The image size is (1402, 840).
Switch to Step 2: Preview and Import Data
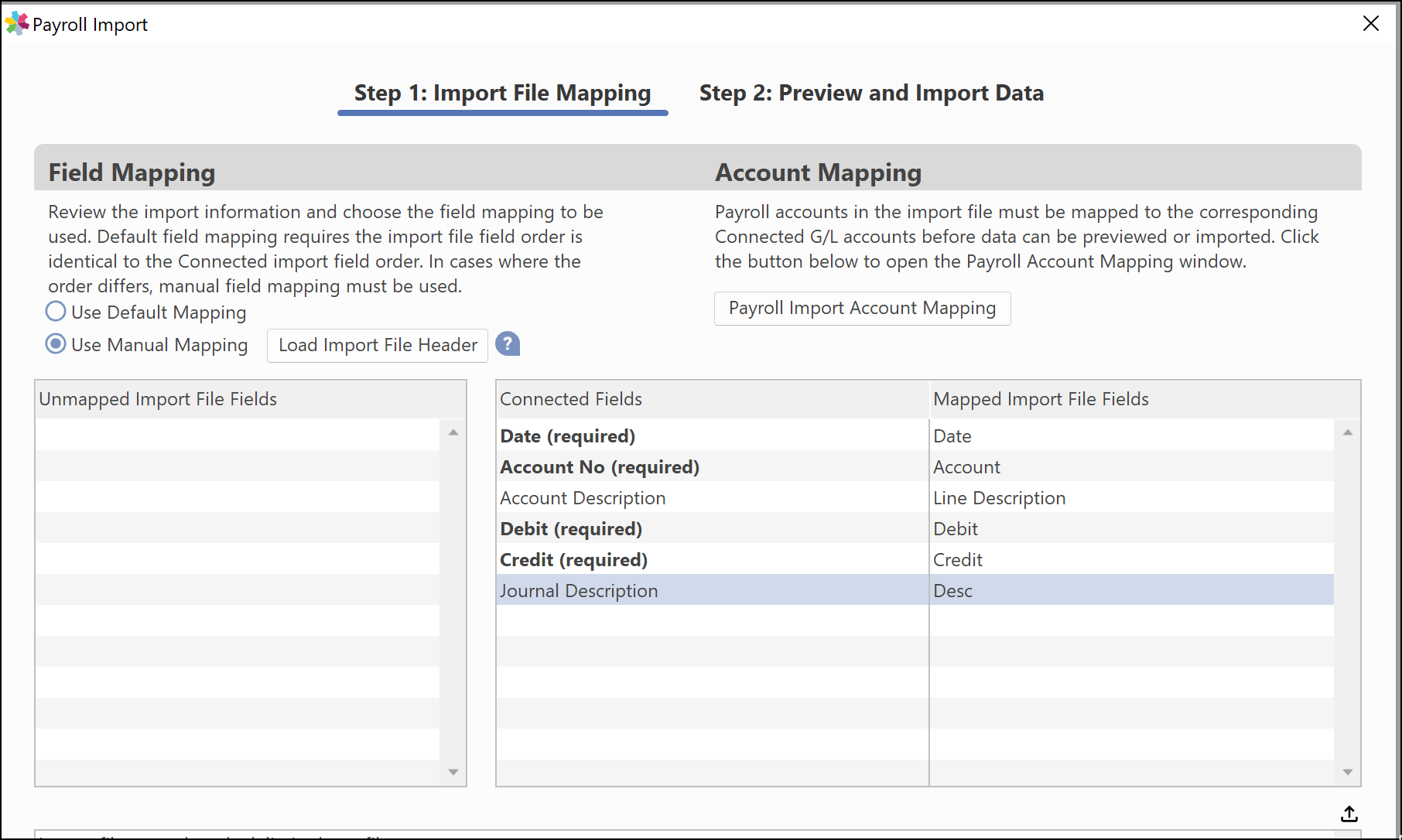[871, 93]
